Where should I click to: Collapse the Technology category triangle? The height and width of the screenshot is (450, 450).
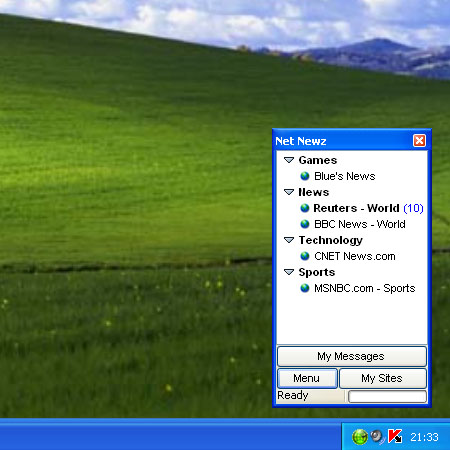tap(289, 240)
